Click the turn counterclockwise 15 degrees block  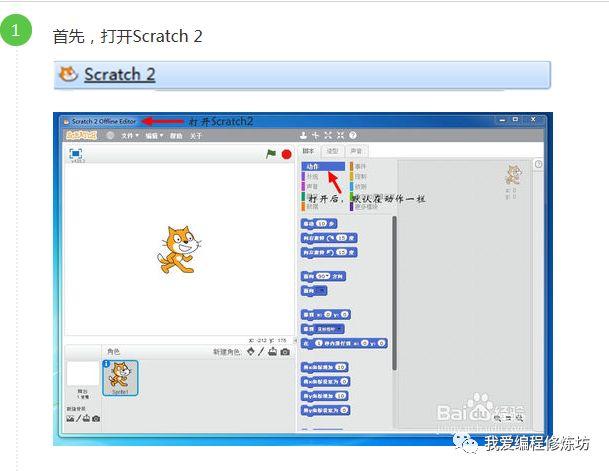329,252
